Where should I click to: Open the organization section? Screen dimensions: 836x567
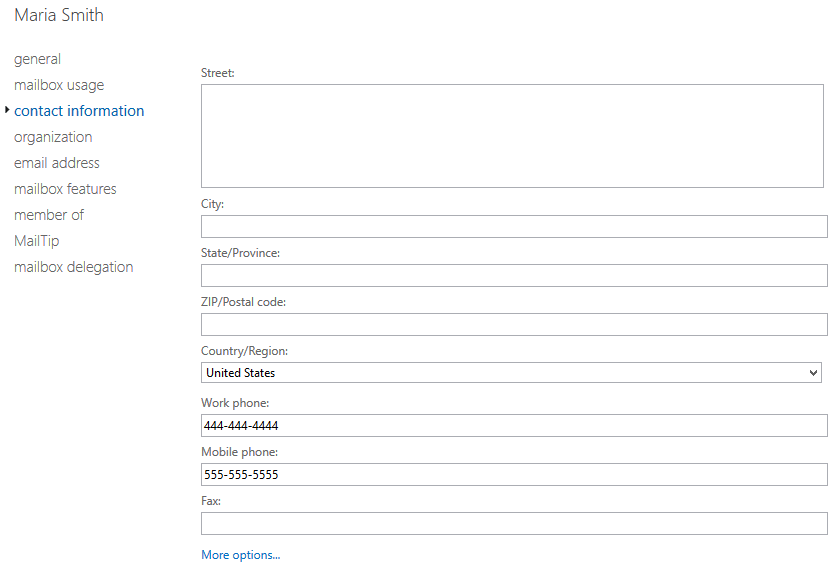point(53,137)
